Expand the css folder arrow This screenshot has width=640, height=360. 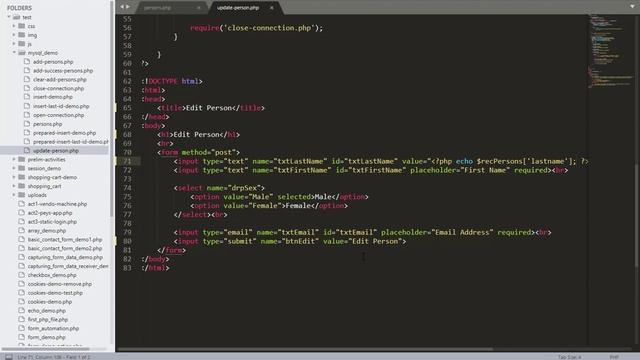pos(14,26)
